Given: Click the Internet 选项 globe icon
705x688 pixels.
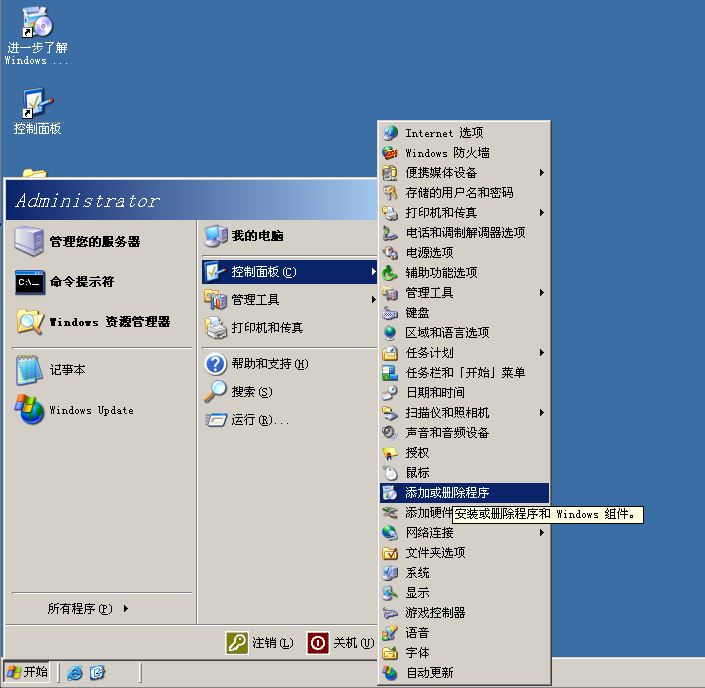Looking at the screenshot, I should coord(390,133).
